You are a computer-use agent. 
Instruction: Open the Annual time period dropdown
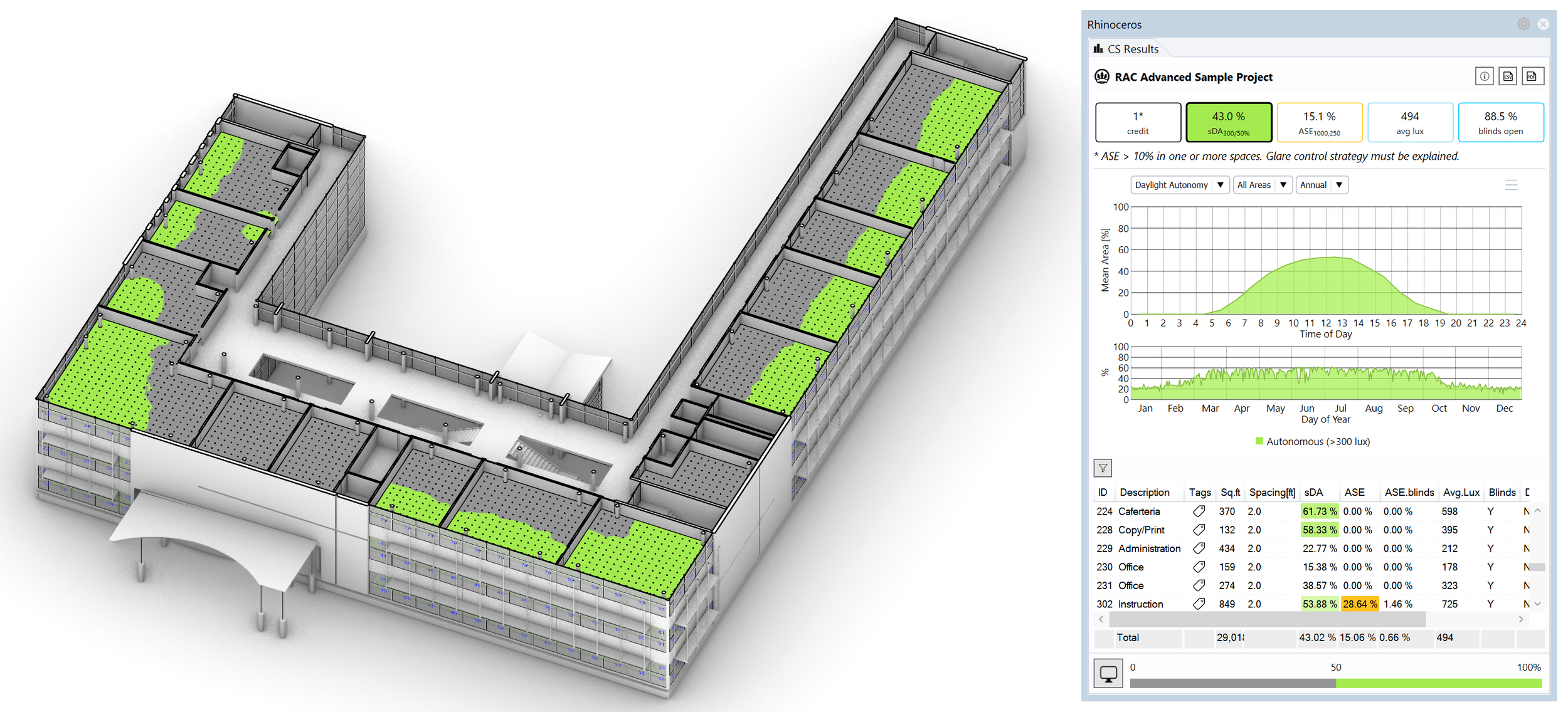point(1321,184)
